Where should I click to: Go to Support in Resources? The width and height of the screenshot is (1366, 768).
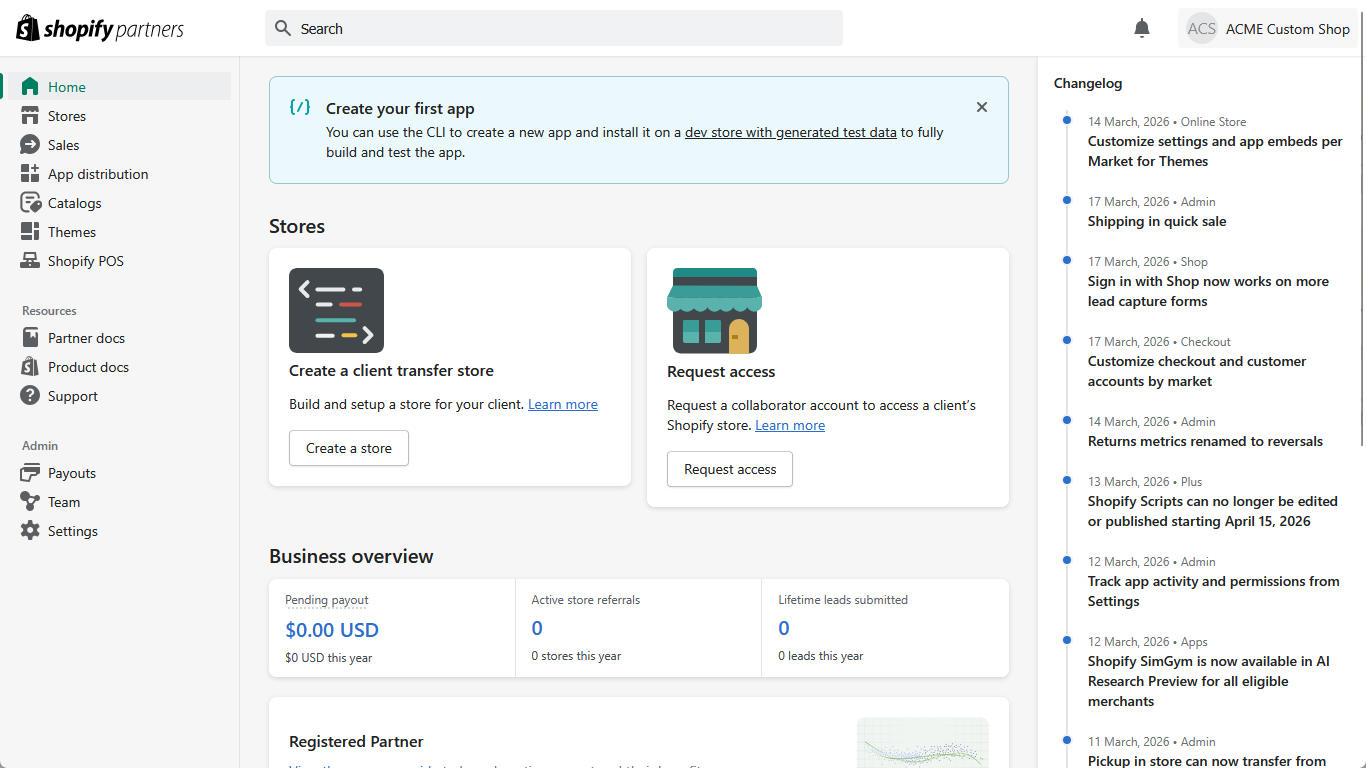pos(119,396)
